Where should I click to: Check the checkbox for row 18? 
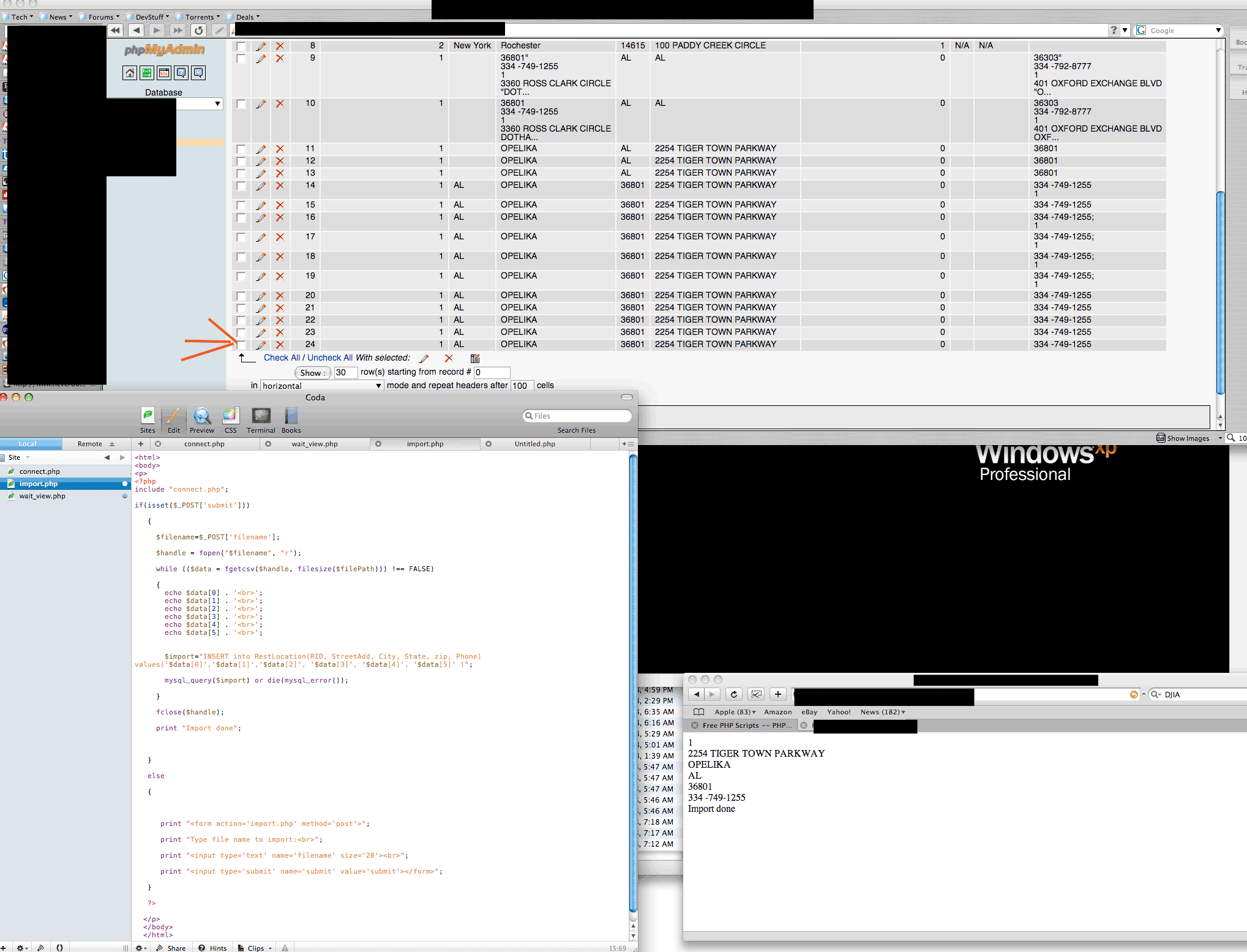(x=241, y=257)
